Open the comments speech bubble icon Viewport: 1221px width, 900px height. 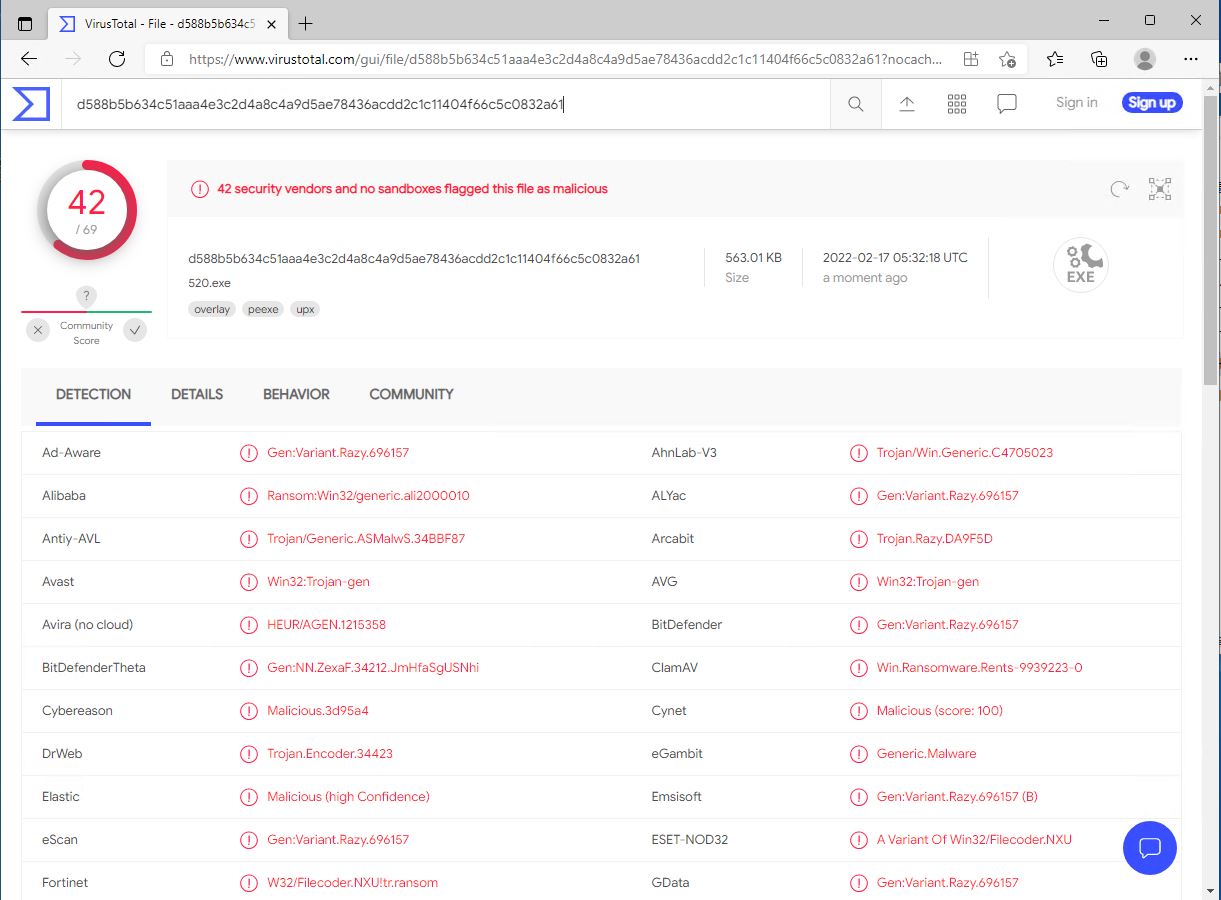[x=1007, y=104]
